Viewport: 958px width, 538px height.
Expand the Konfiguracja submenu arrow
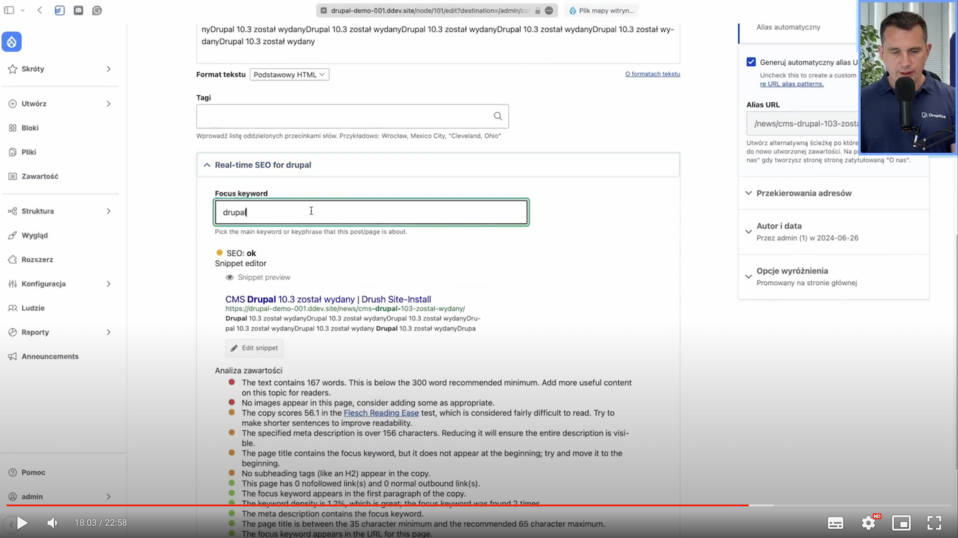[x=108, y=284]
